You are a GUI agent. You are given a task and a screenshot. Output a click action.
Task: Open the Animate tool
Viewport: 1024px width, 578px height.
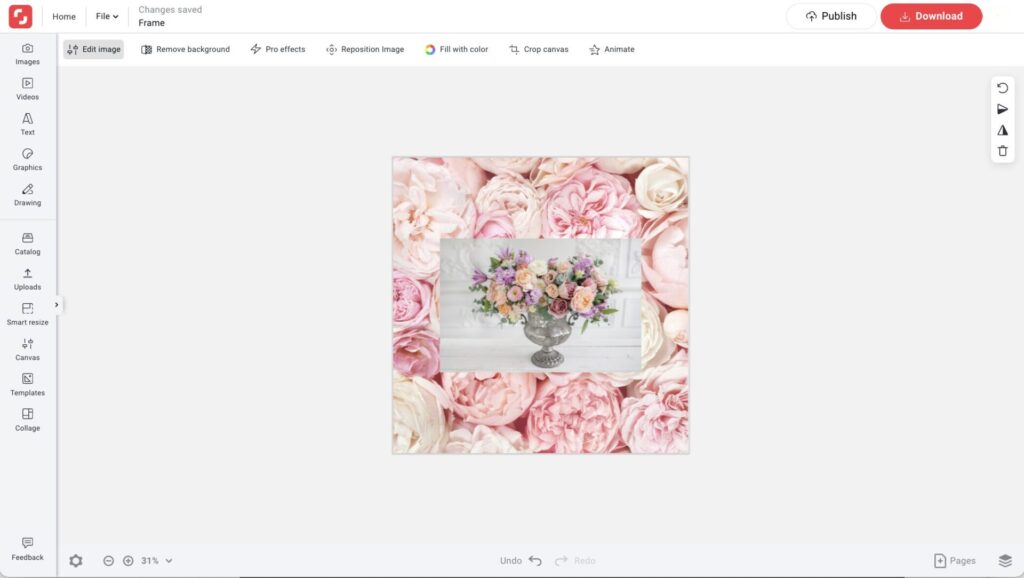(x=611, y=48)
